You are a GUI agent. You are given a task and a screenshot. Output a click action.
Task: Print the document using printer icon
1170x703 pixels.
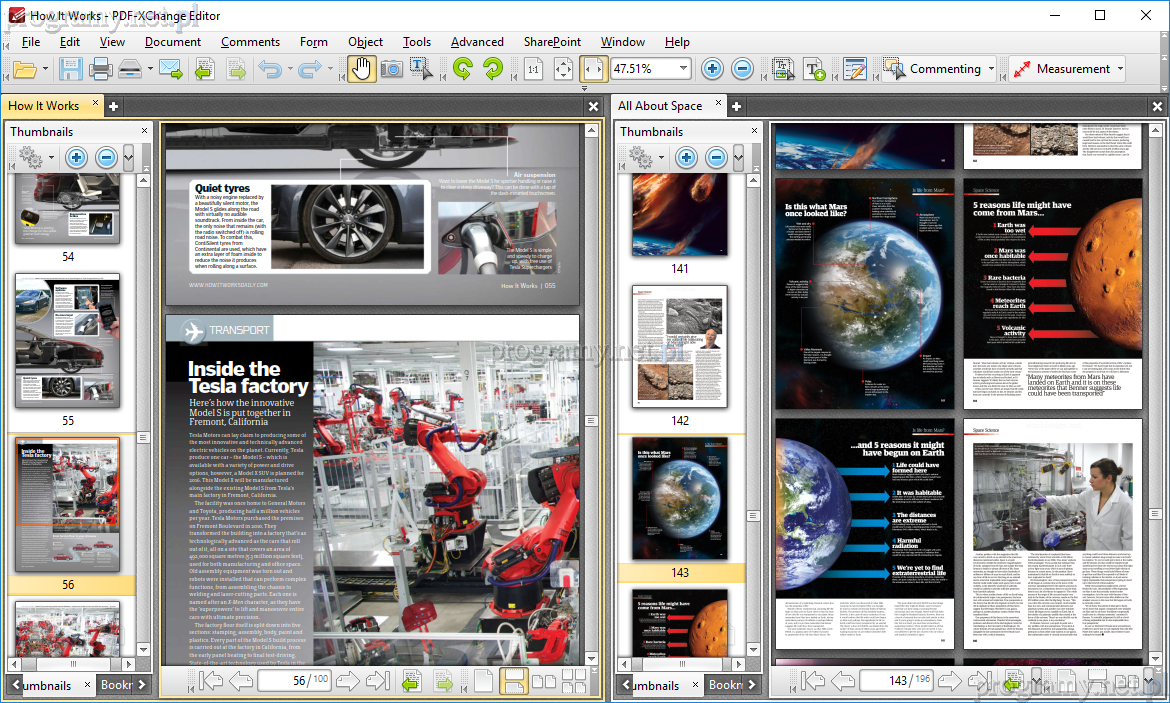click(100, 69)
